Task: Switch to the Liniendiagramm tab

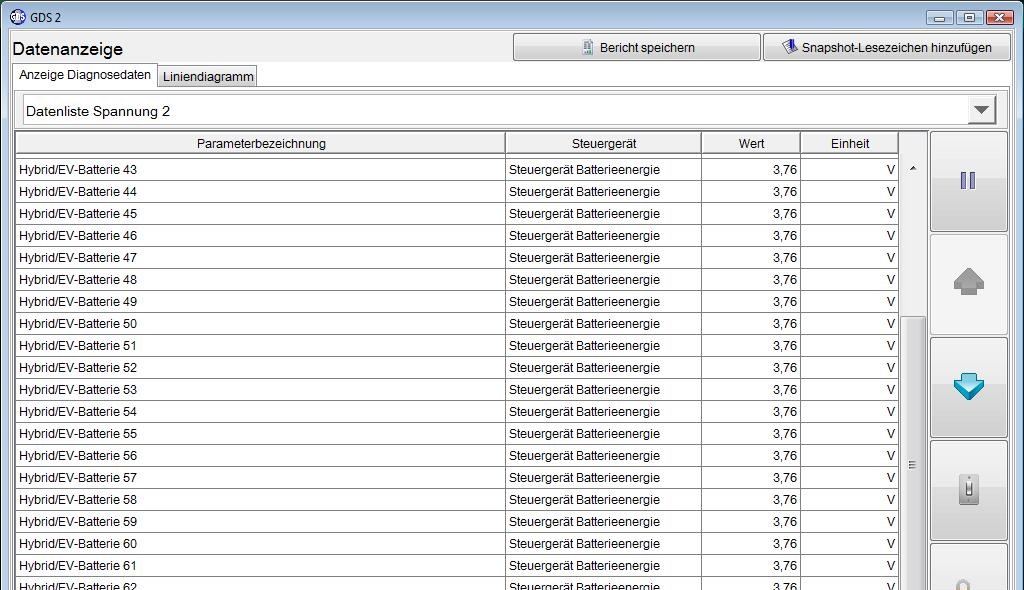Action: point(208,76)
